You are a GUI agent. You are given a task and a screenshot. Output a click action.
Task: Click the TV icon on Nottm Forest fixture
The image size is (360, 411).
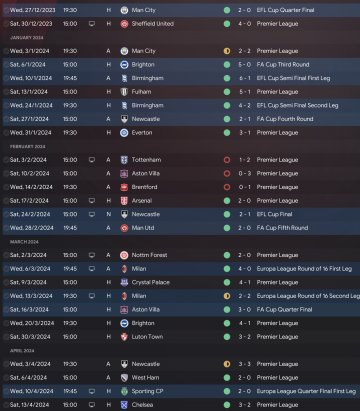click(x=92, y=255)
